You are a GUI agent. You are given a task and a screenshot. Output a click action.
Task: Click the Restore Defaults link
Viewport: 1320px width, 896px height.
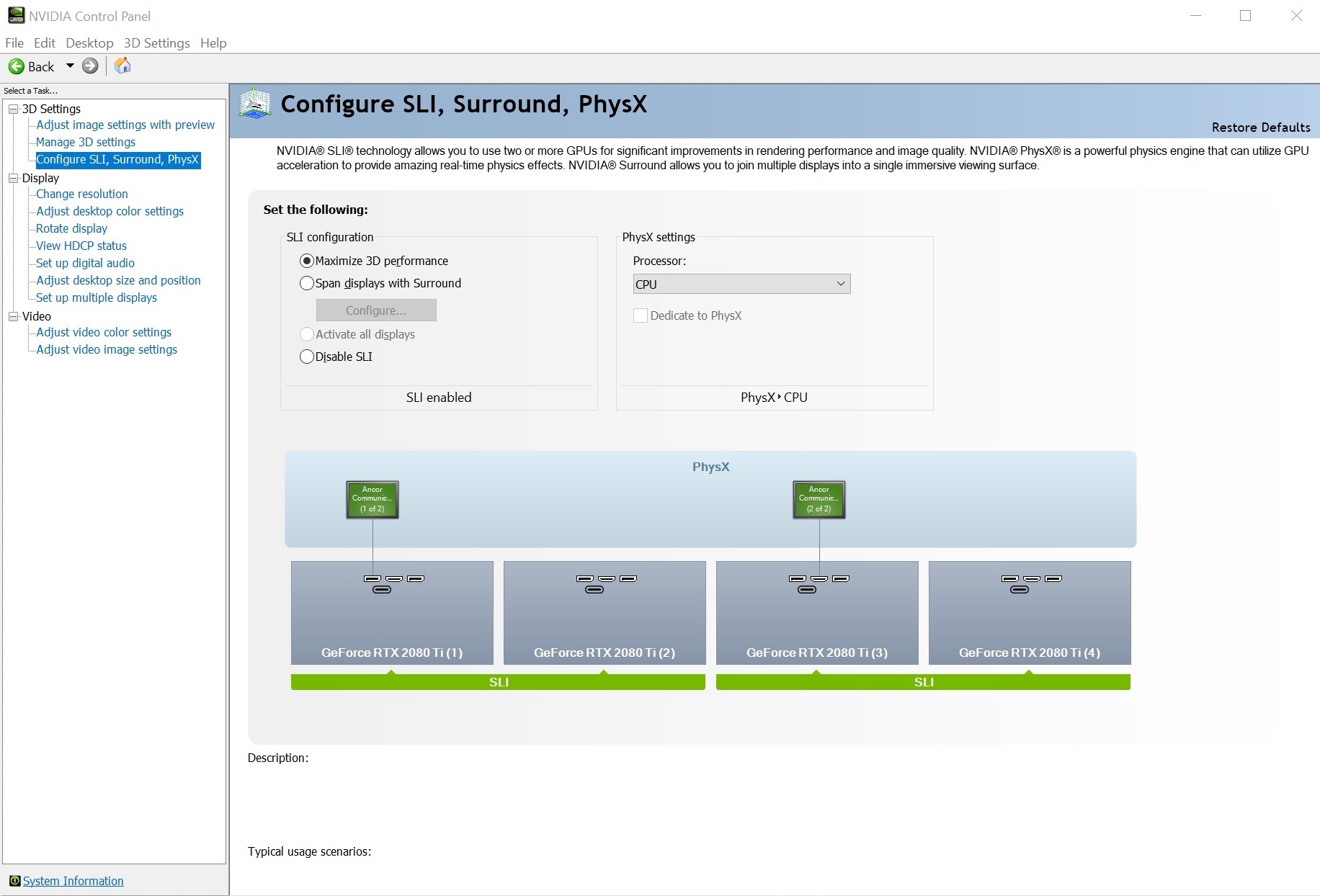point(1260,127)
